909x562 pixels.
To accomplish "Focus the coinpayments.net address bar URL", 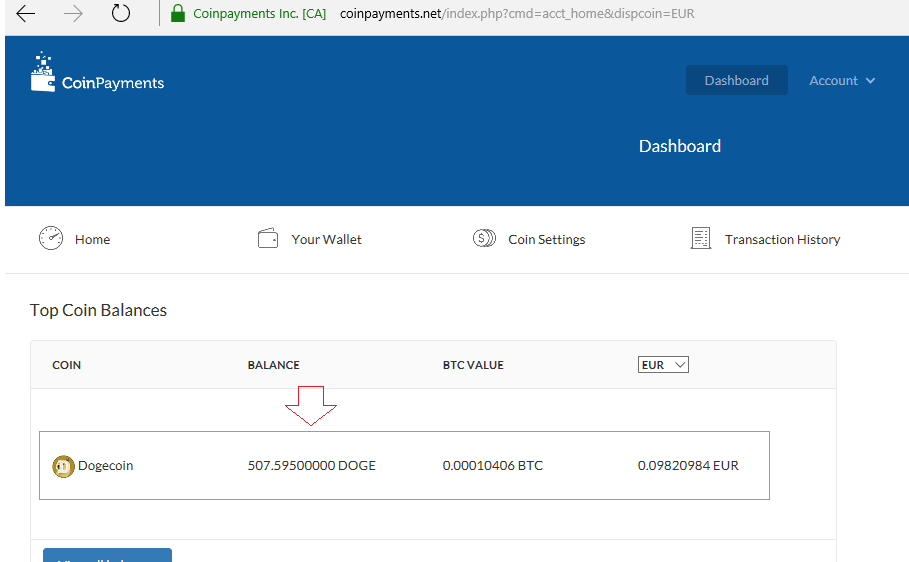I will click(x=517, y=13).
